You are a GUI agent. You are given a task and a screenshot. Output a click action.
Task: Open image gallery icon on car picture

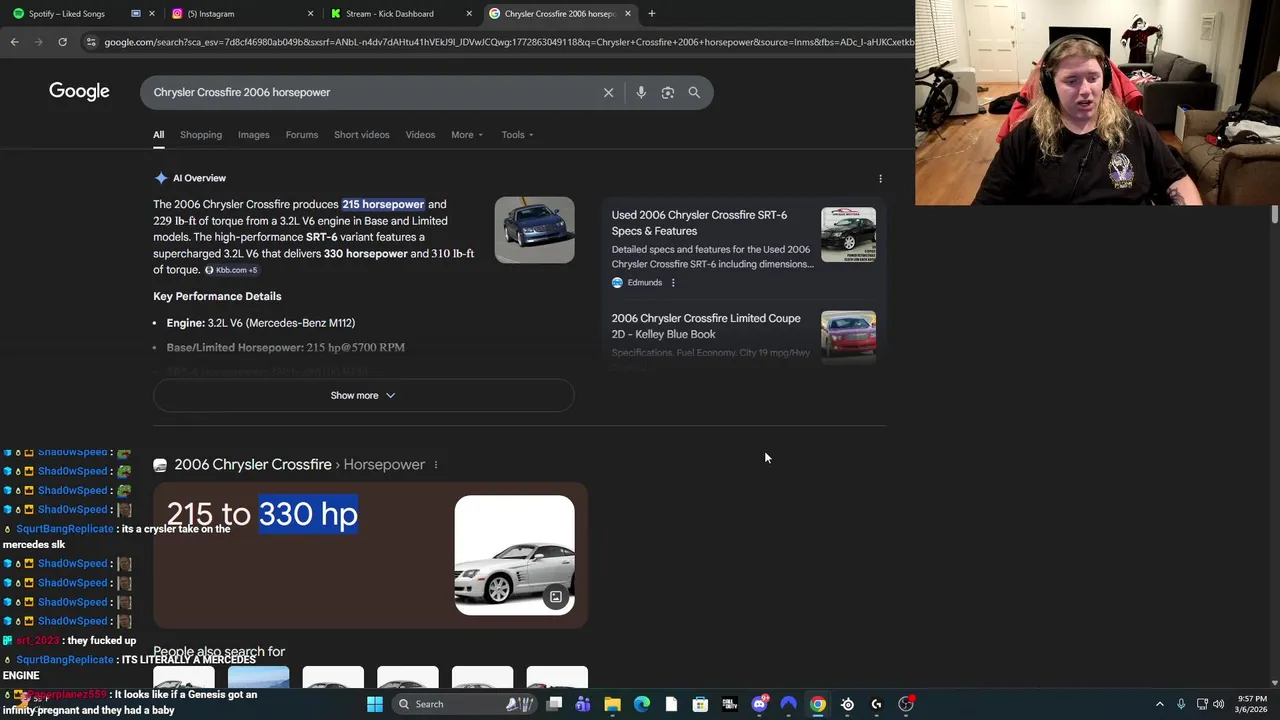click(556, 597)
